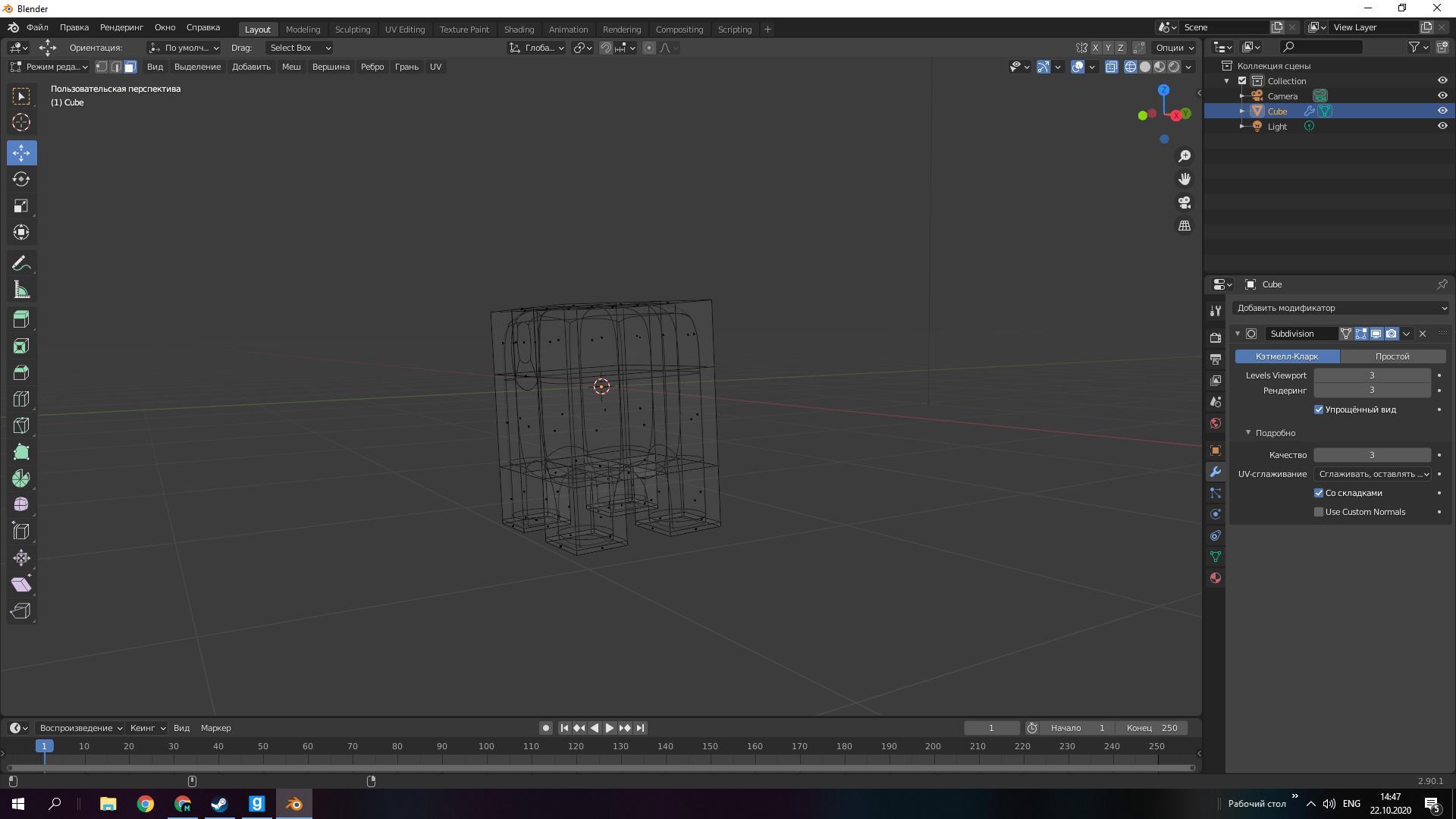Switch to the Sculpting workspace tab

click(353, 29)
